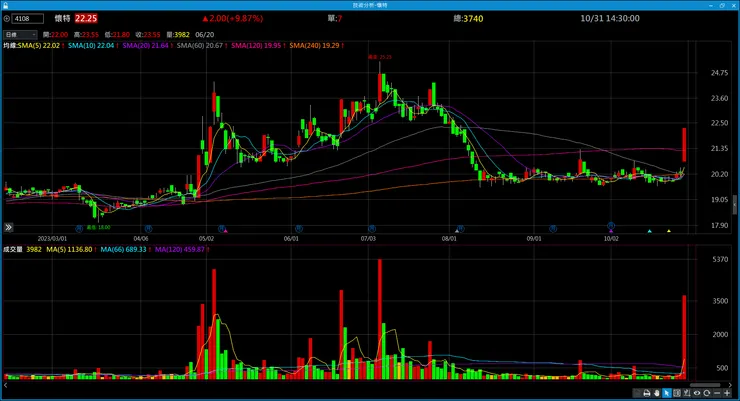The image size is (740, 401).
Task: Click the month marker near 07/03
Action: (372, 229)
